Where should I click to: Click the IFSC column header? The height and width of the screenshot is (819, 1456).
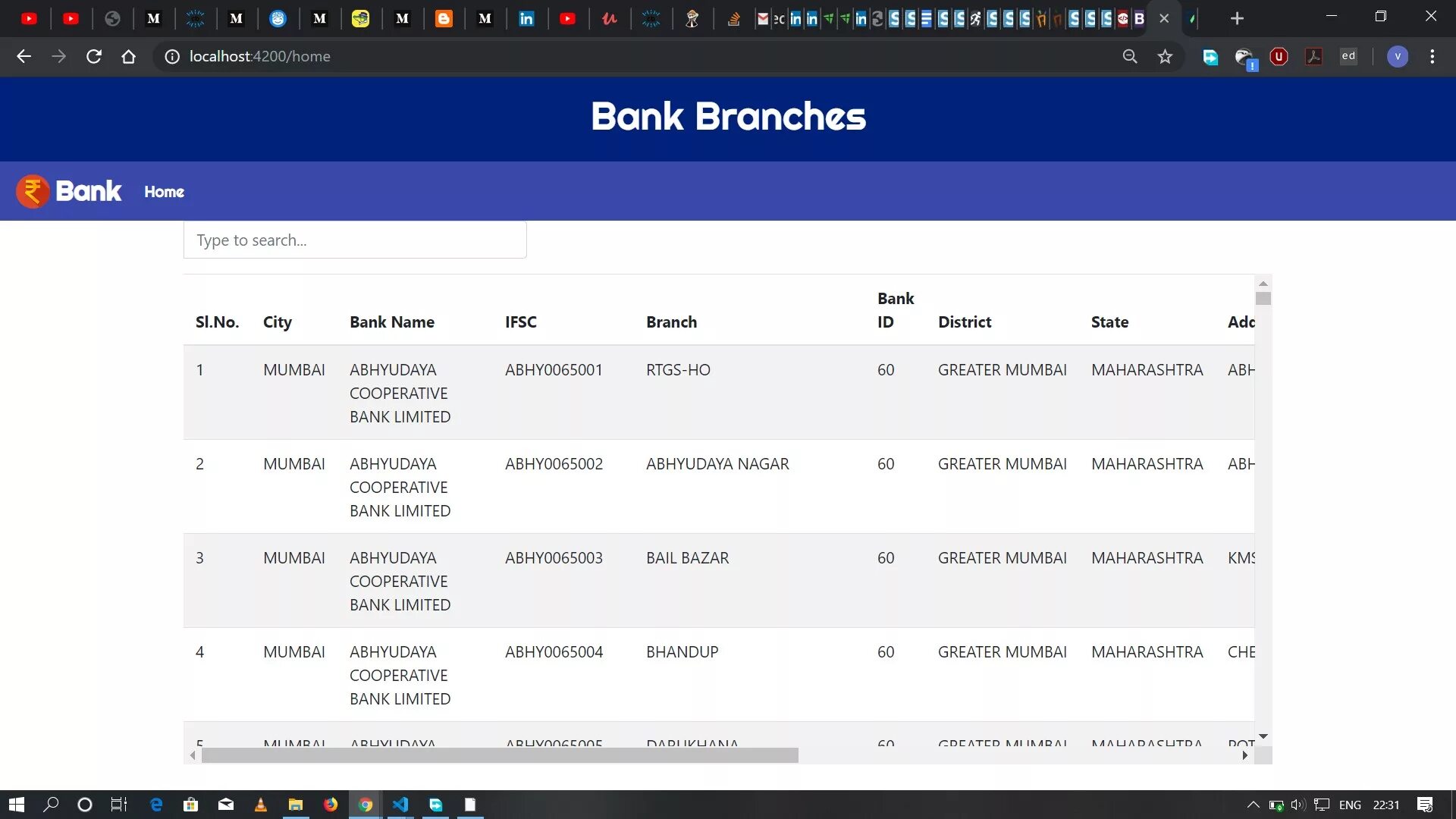pos(520,322)
